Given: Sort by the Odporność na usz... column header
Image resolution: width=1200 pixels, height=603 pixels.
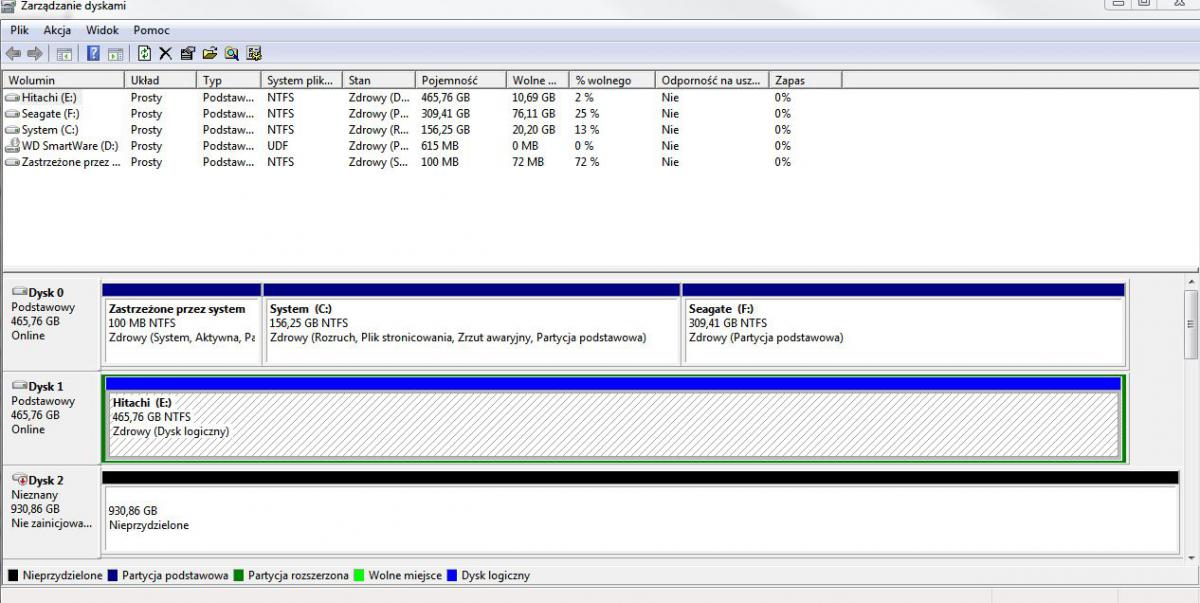Looking at the screenshot, I should tap(712, 80).
